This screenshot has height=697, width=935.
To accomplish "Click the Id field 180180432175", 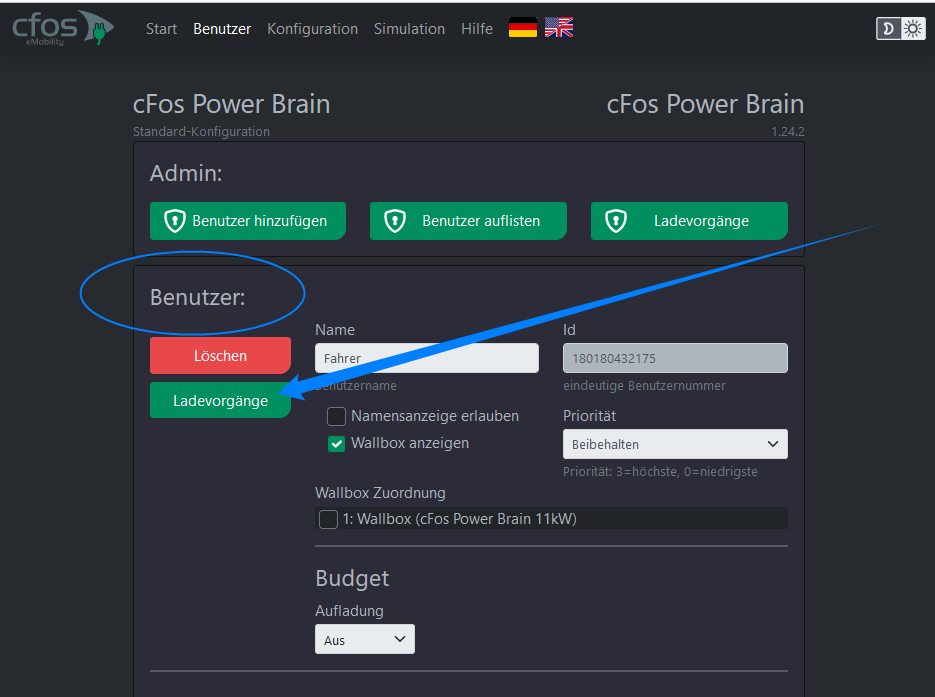I will click(675, 358).
